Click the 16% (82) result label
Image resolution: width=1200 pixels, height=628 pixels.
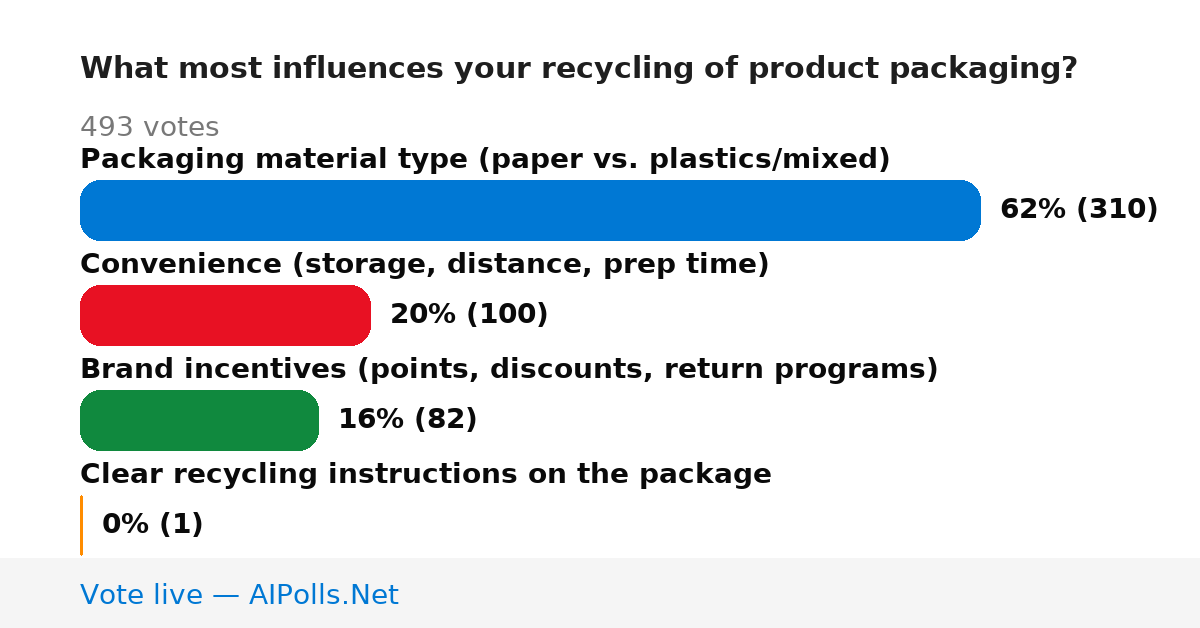(x=408, y=419)
